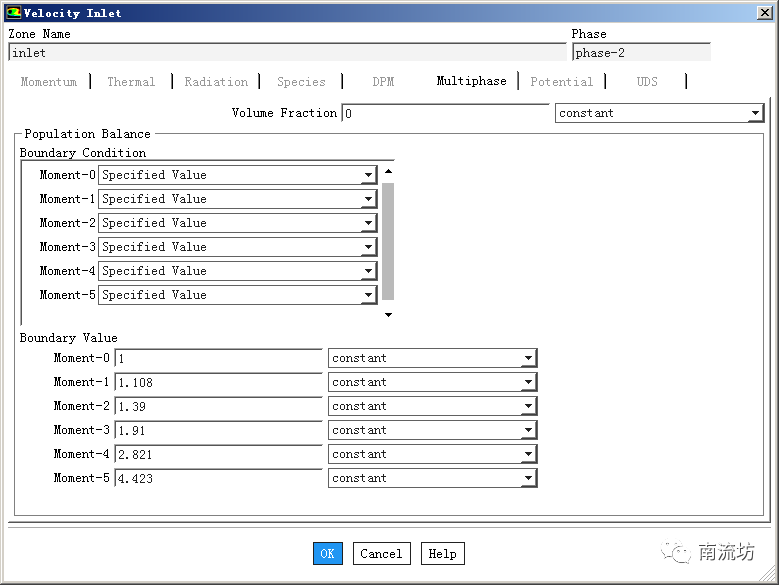Viewport: 779px width, 585px height.
Task: Open Moment-5 boundary condition type dropdown
Action: [x=369, y=295]
